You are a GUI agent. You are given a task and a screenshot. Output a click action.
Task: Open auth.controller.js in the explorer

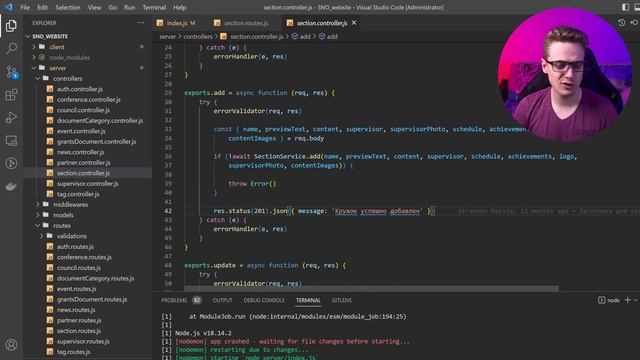coord(80,89)
